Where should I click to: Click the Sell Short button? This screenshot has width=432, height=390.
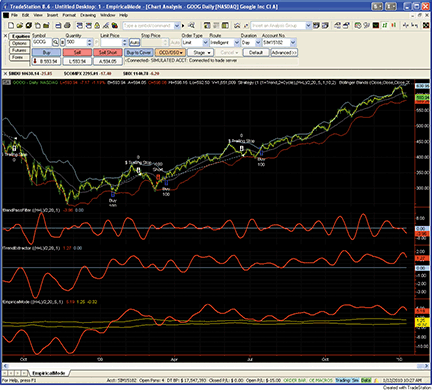pyautogui.click(x=108, y=53)
